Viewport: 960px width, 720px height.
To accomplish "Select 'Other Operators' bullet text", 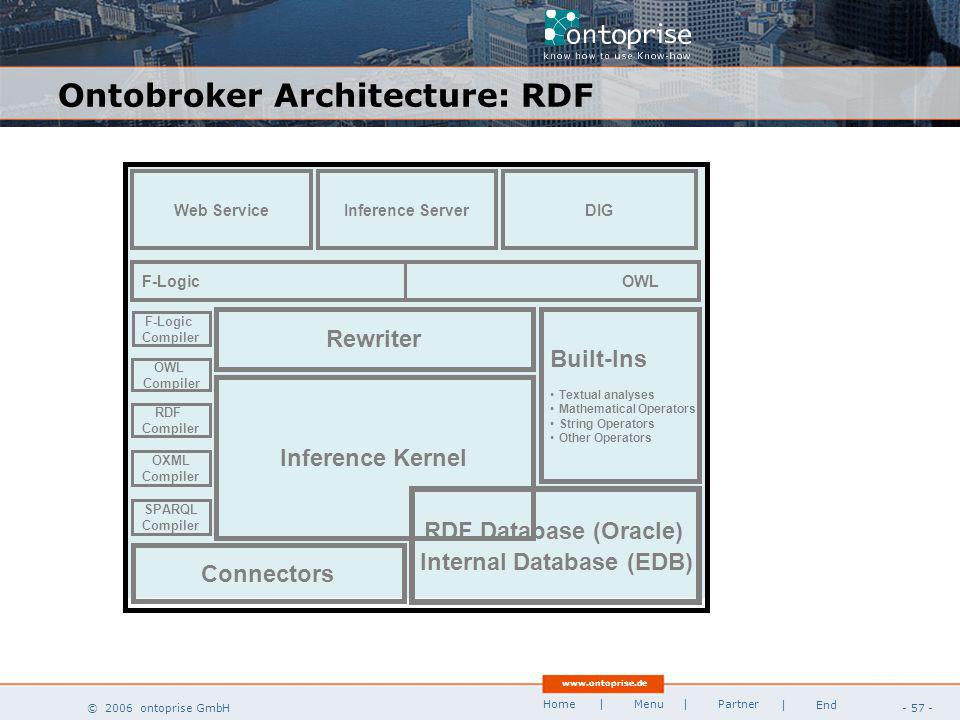I will click(605, 438).
